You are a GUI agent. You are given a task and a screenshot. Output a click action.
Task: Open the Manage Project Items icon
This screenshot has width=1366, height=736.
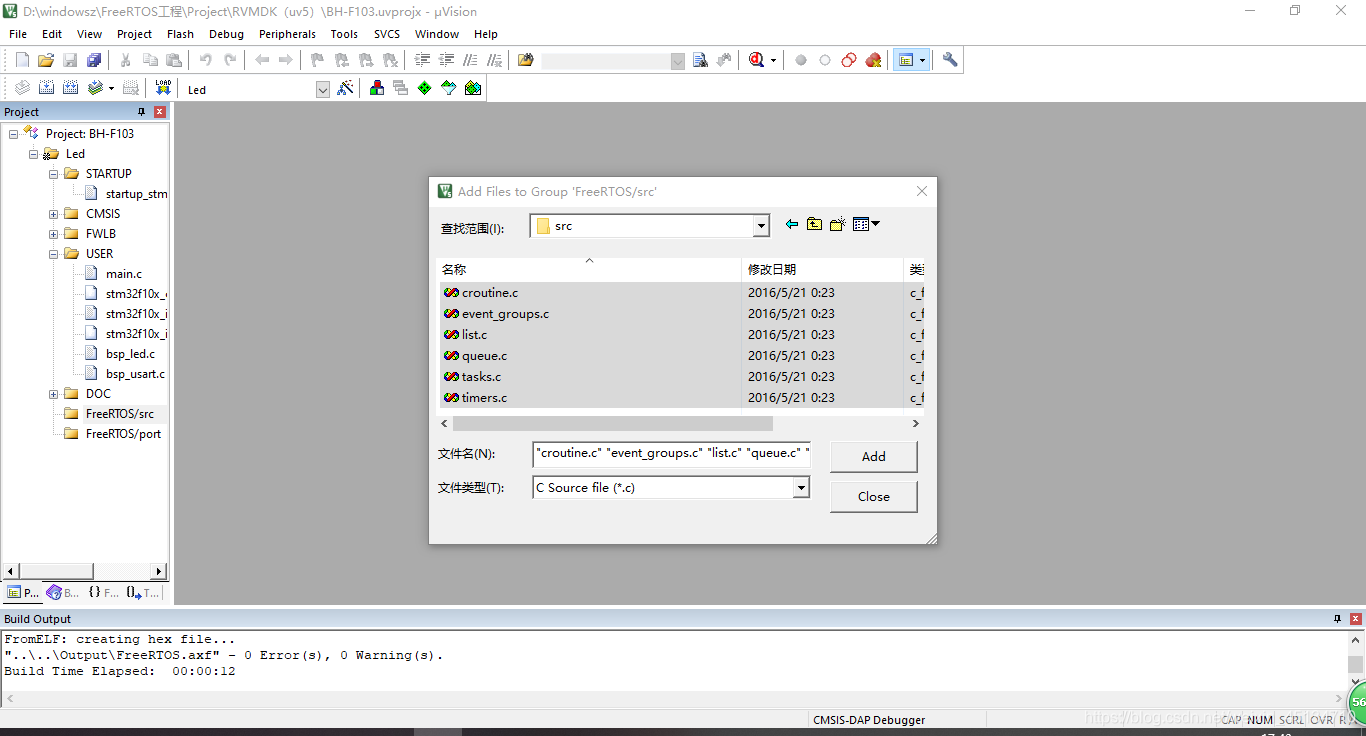(376, 88)
